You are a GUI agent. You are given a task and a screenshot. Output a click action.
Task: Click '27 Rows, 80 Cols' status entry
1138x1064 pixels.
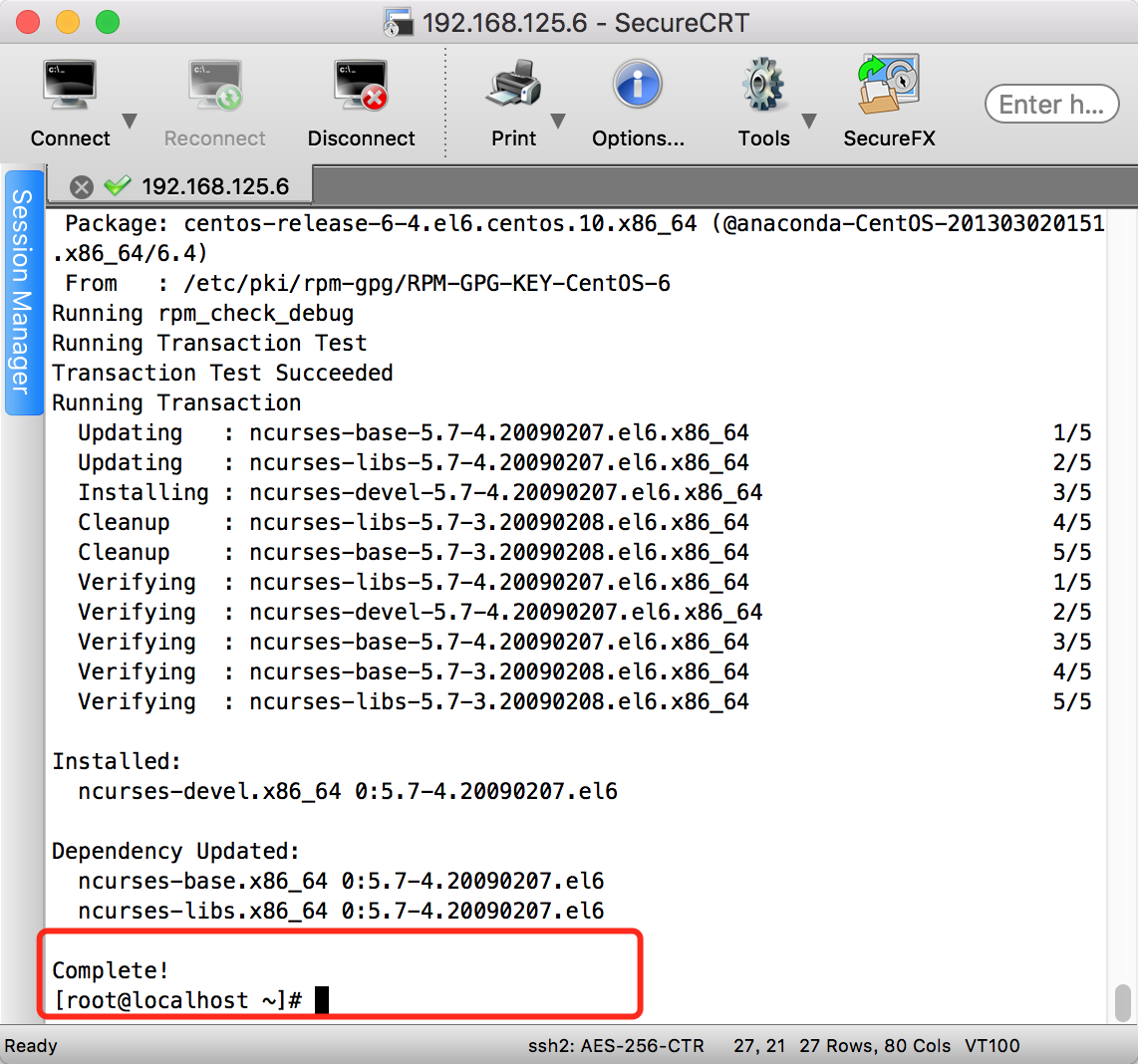[875, 1046]
